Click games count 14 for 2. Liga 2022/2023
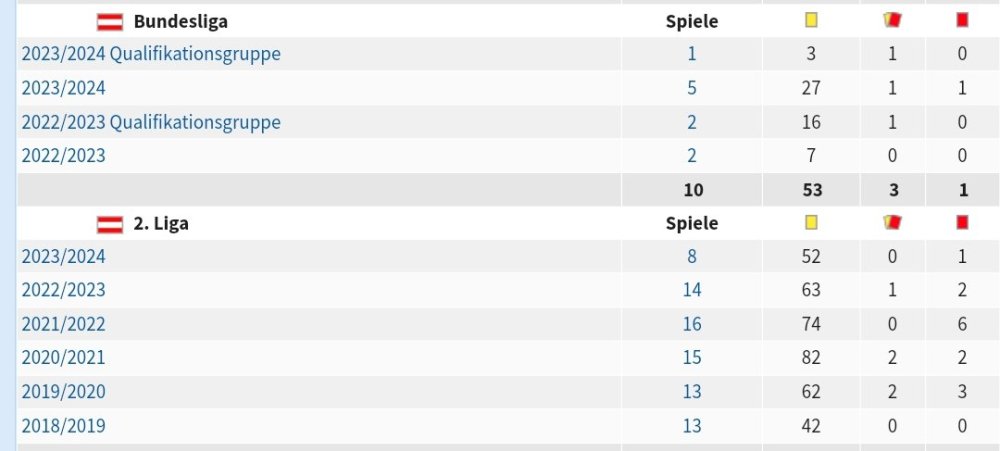The height and width of the screenshot is (451, 1000). click(x=692, y=290)
